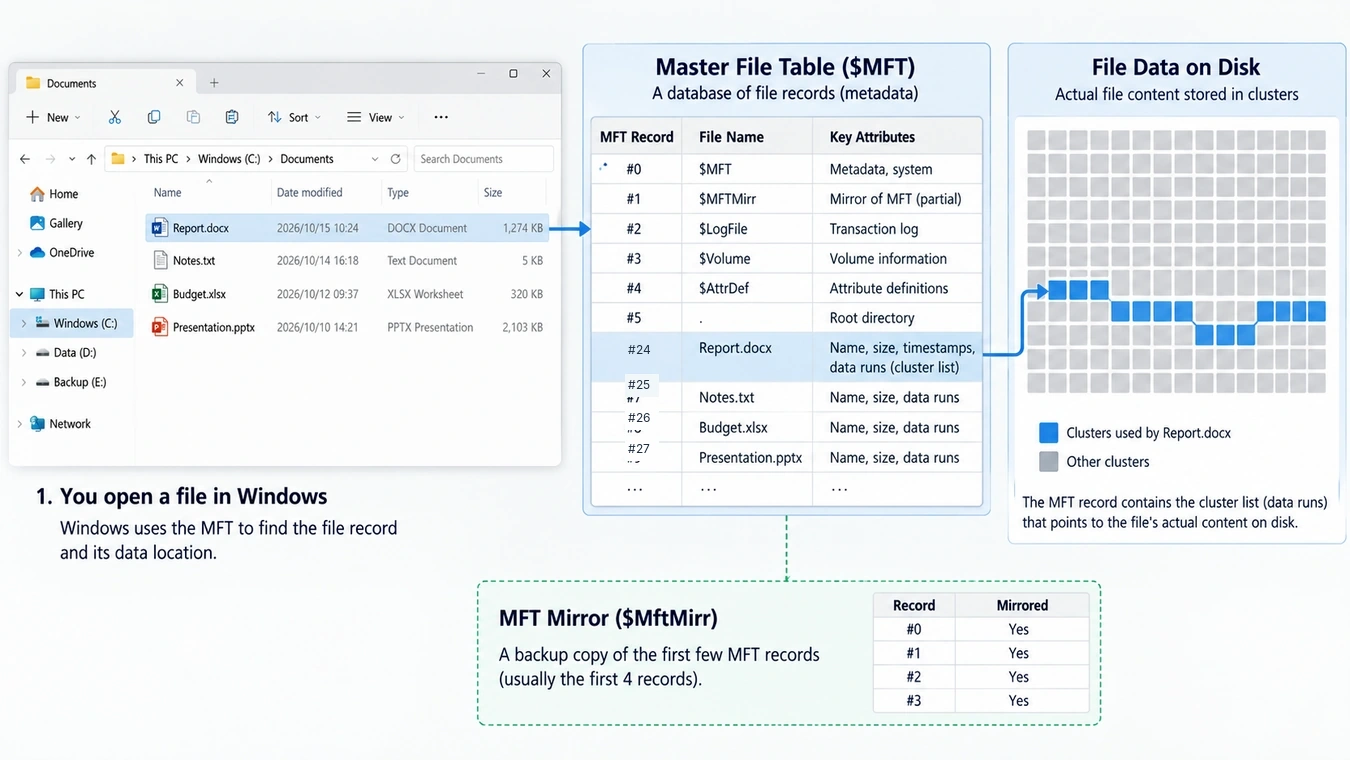The height and width of the screenshot is (760, 1350).
Task: Expand the Windows (C:) tree node
Action: pos(24,323)
